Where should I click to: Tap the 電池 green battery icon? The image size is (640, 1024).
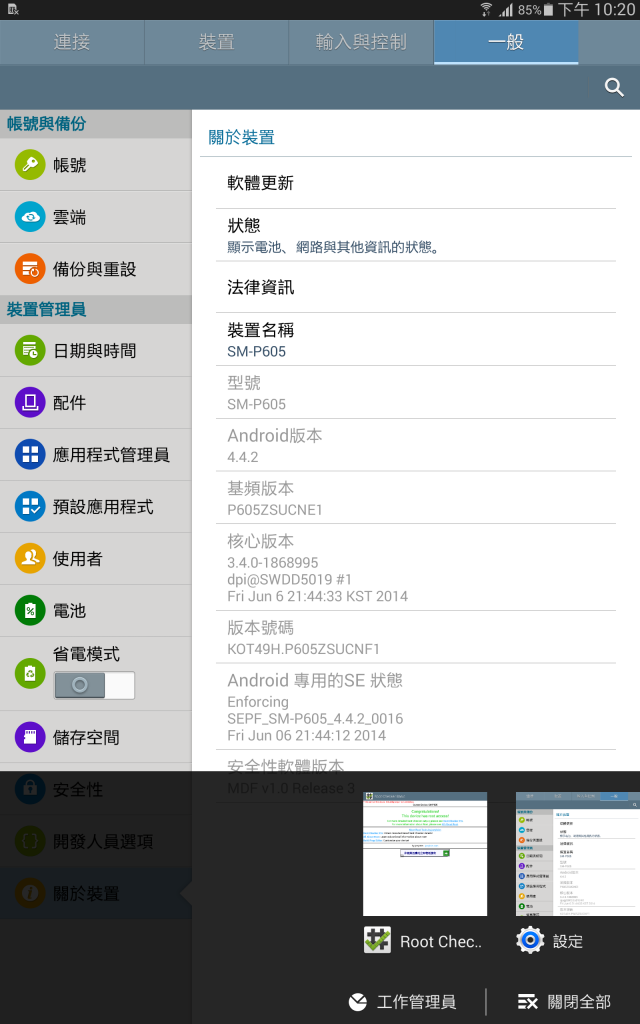pyautogui.click(x=30, y=611)
